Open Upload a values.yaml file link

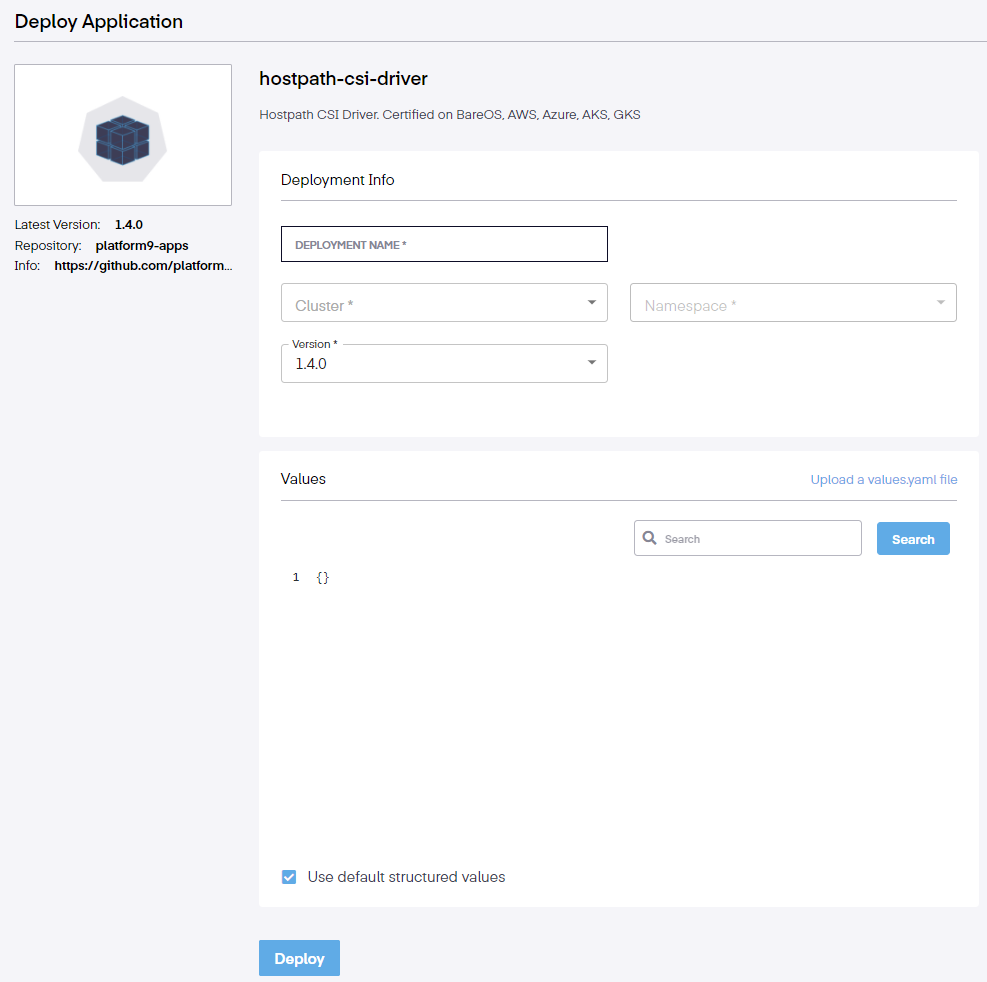(x=883, y=480)
